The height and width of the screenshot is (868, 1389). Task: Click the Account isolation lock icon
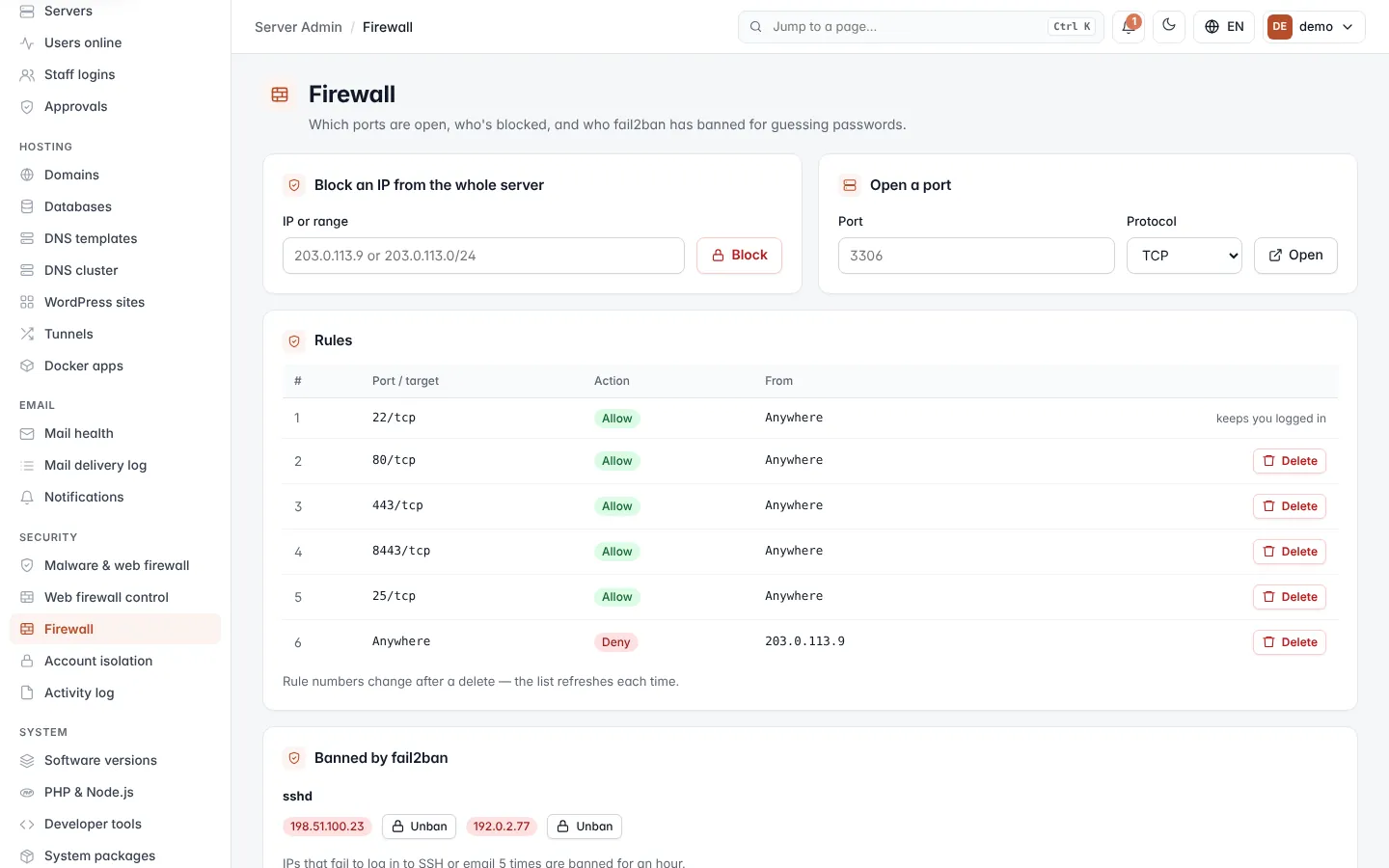(27, 661)
